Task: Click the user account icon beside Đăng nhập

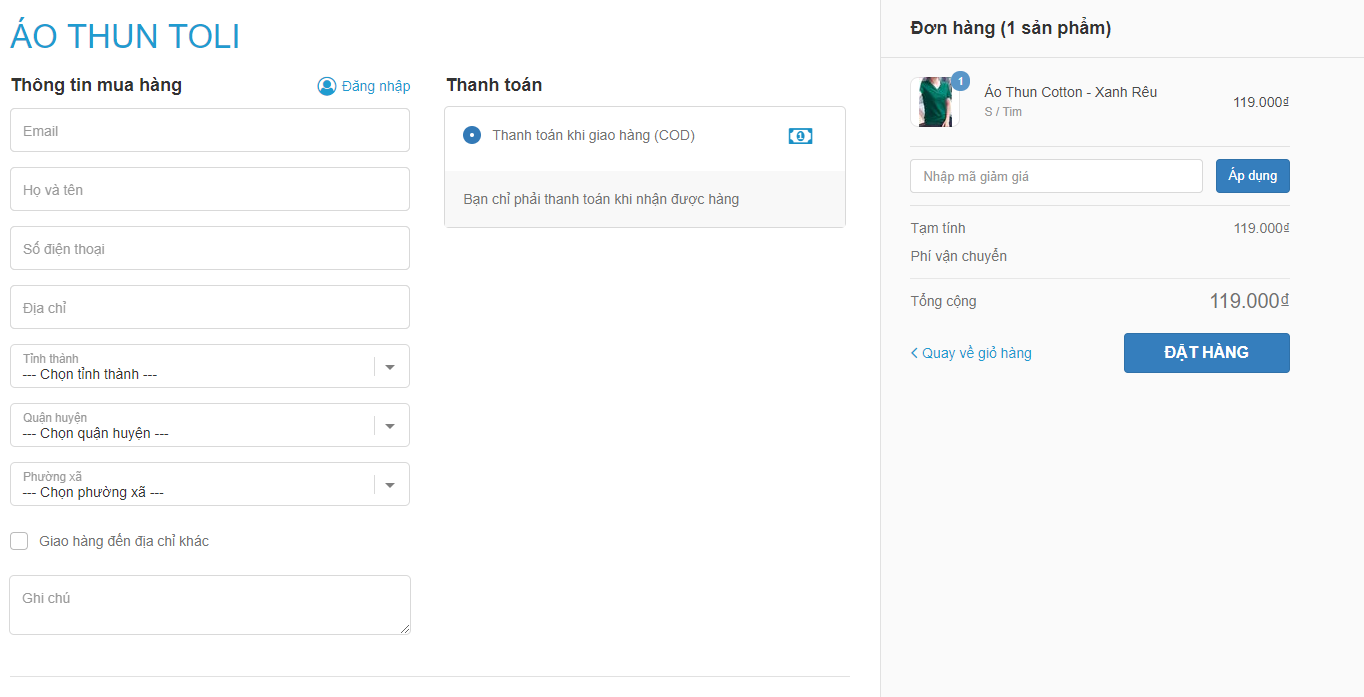Action: (x=327, y=86)
